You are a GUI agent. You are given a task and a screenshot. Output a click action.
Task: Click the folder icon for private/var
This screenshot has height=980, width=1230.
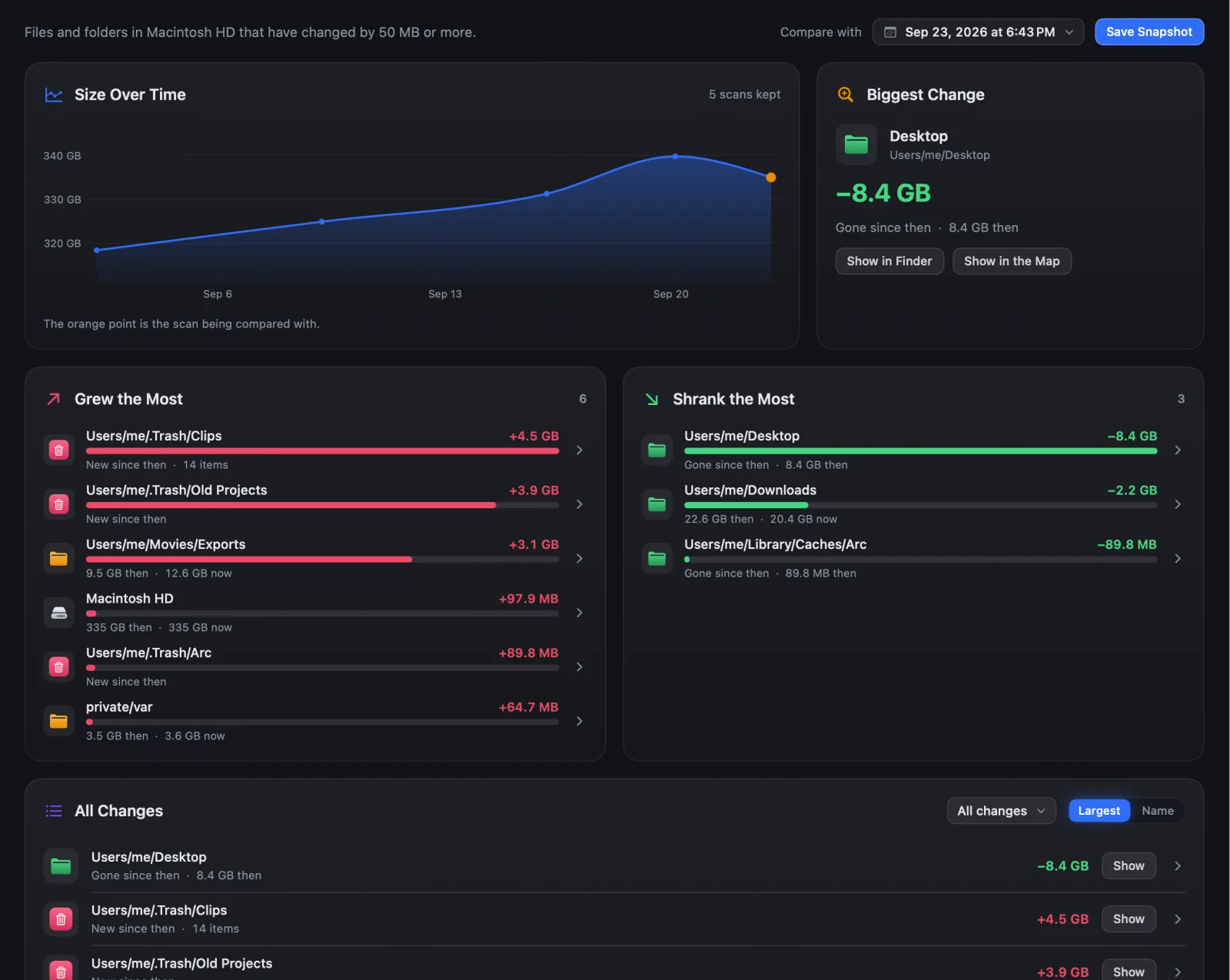tap(59, 721)
